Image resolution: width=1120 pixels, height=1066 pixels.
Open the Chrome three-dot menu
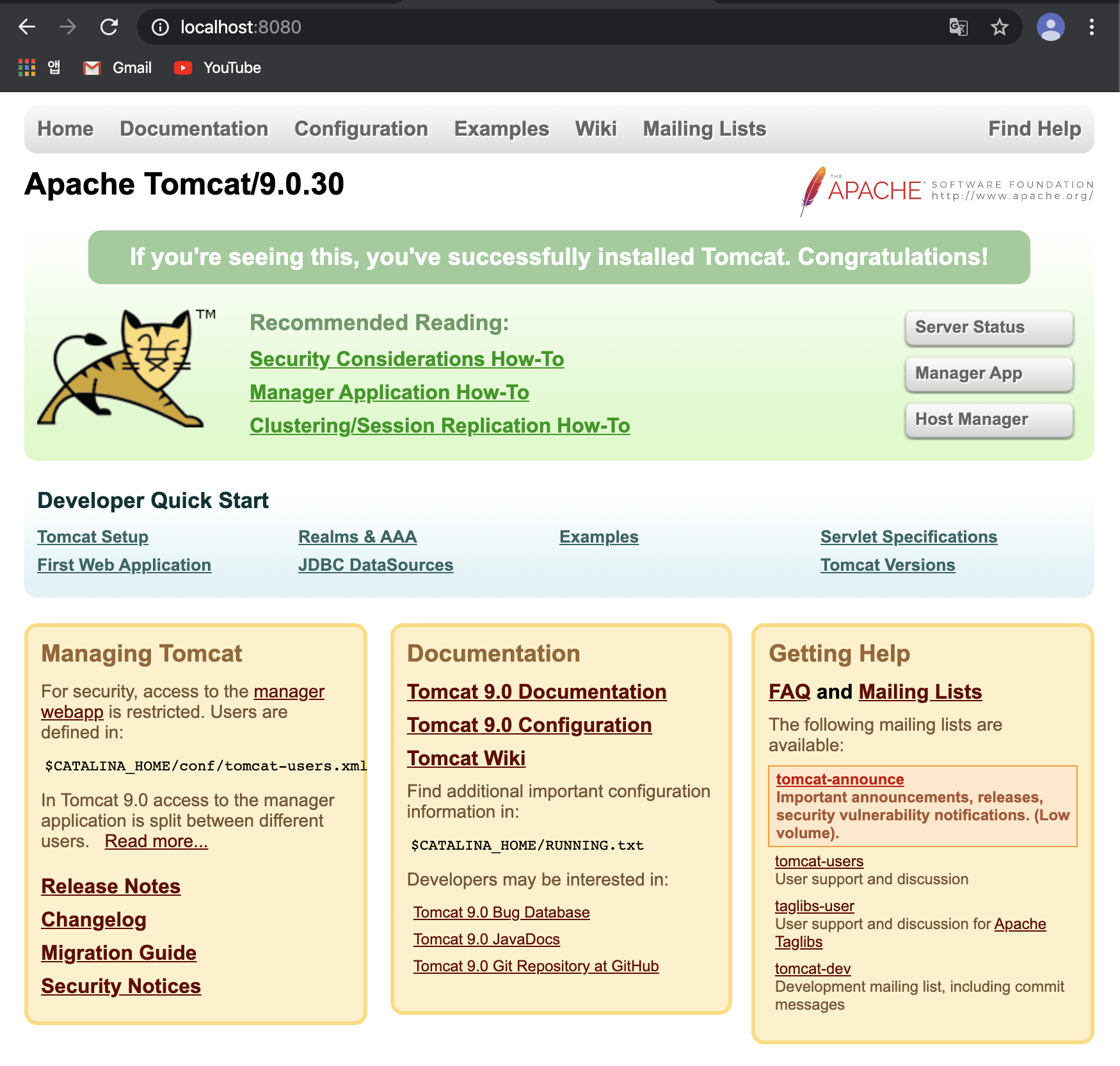[x=1091, y=27]
